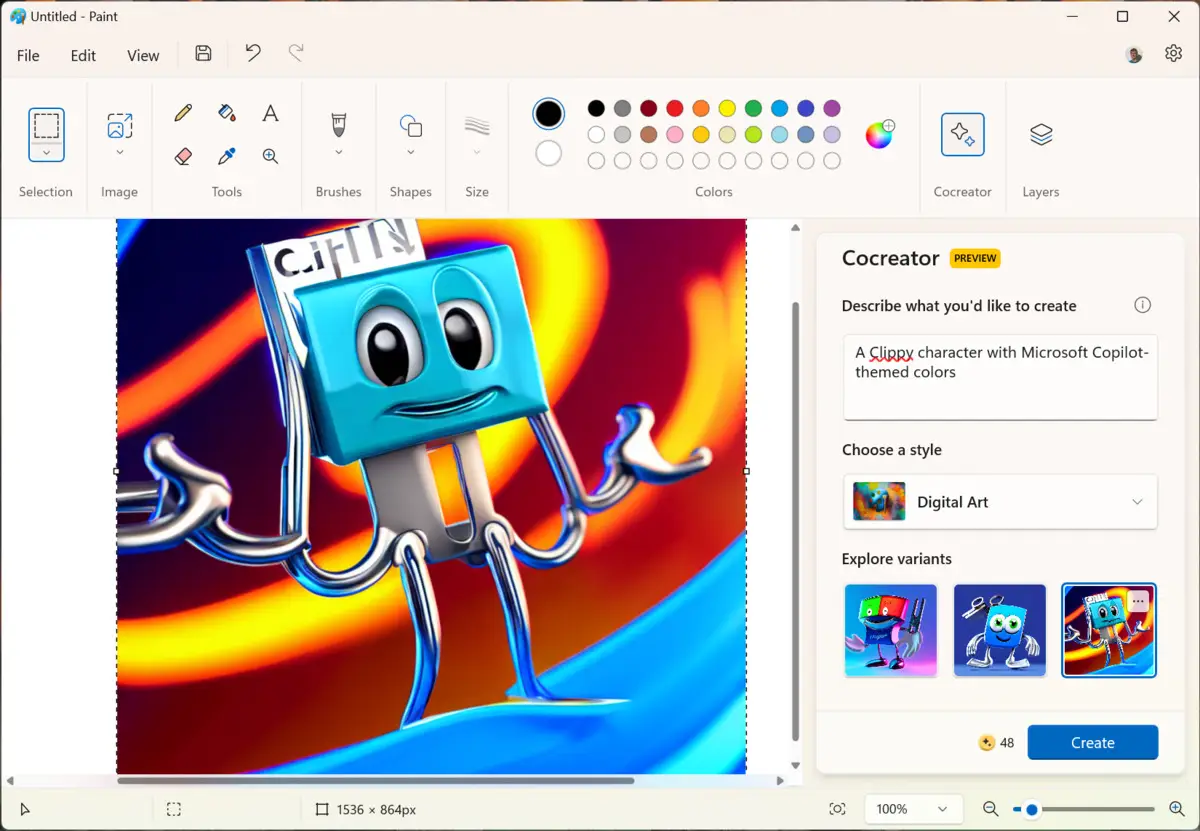Activate the Magnifier zoom tool
Viewport: 1200px width, 831px height.
270,156
